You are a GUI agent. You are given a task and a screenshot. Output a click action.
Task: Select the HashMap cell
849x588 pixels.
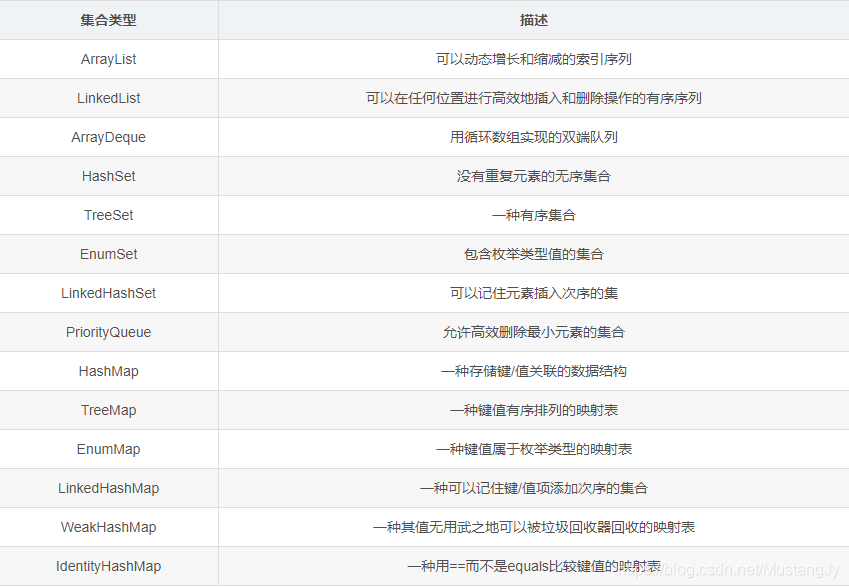[x=108, y=371]
